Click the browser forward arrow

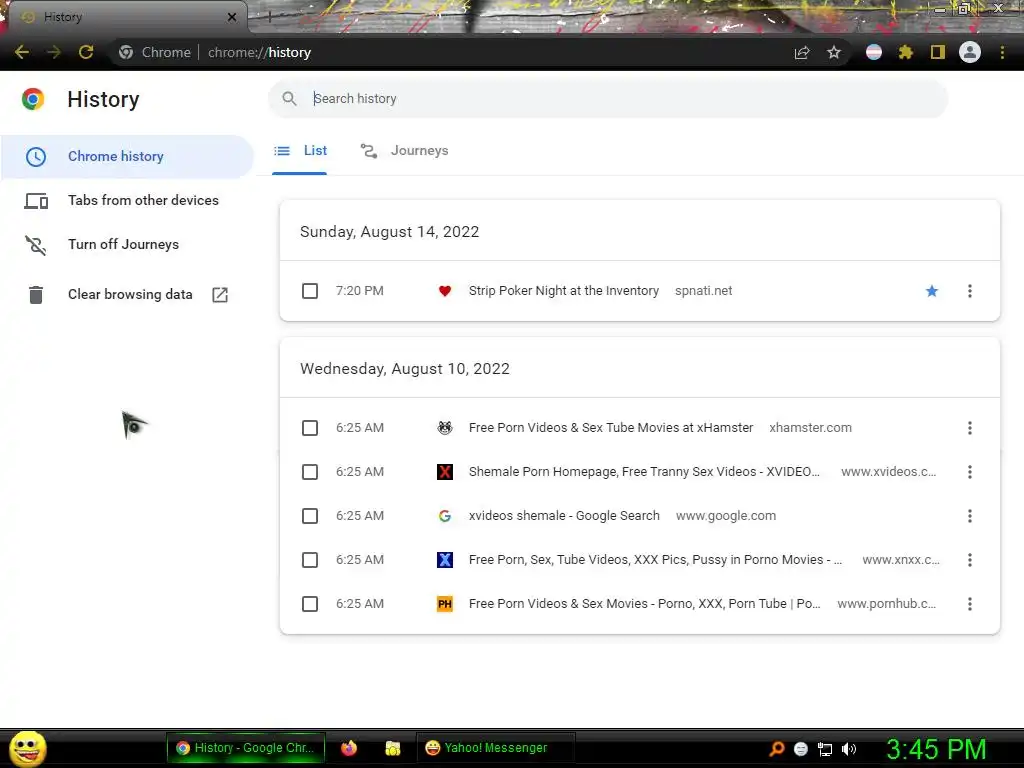click(x=54, y=52)
